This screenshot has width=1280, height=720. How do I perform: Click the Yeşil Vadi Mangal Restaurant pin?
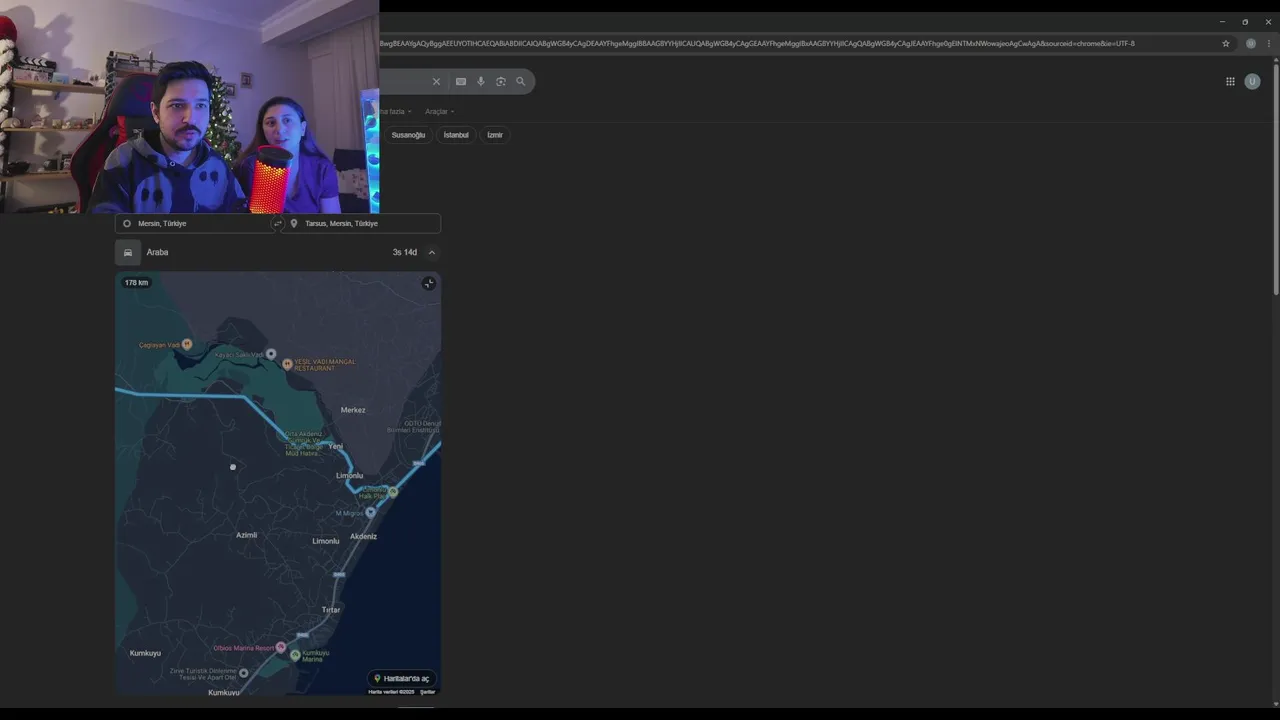(288, 364)
